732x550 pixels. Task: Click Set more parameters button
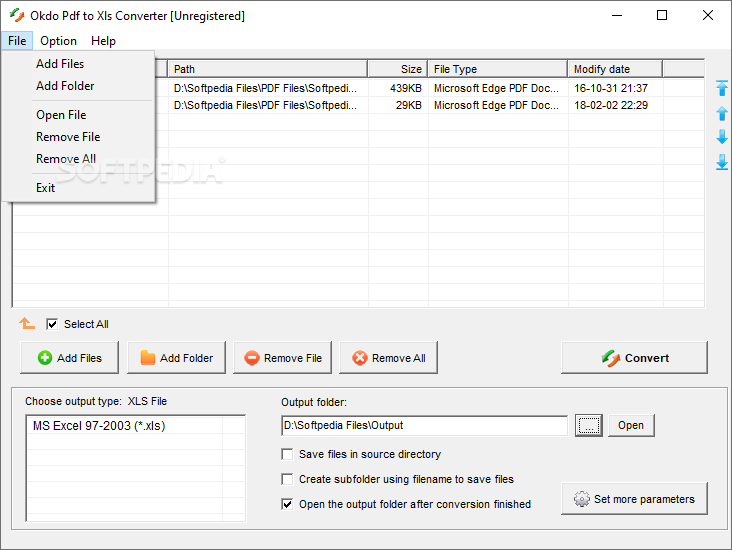click(x=634, y=499)
